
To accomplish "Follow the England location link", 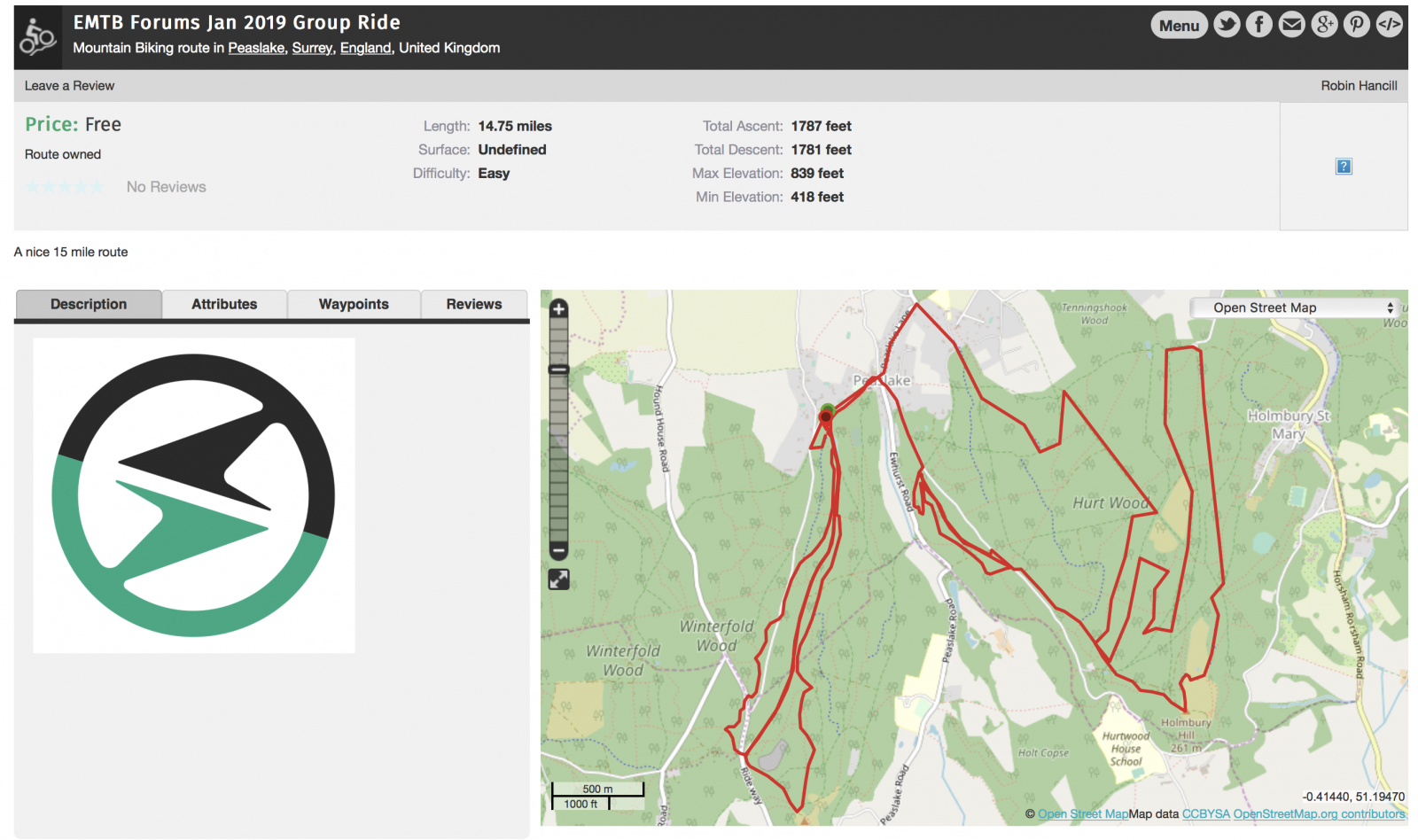I will pyautogui.click(x=365, y=48).
